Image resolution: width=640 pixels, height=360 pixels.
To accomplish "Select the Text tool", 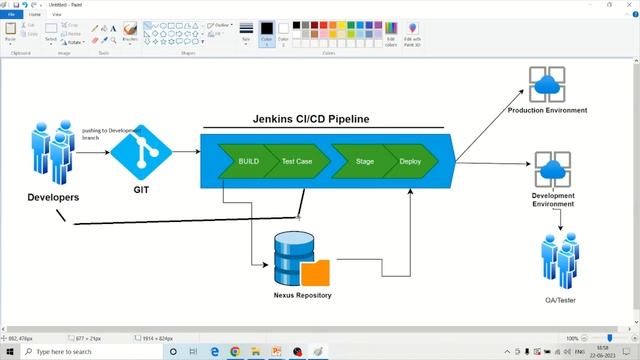I will [x=113, y=29].
